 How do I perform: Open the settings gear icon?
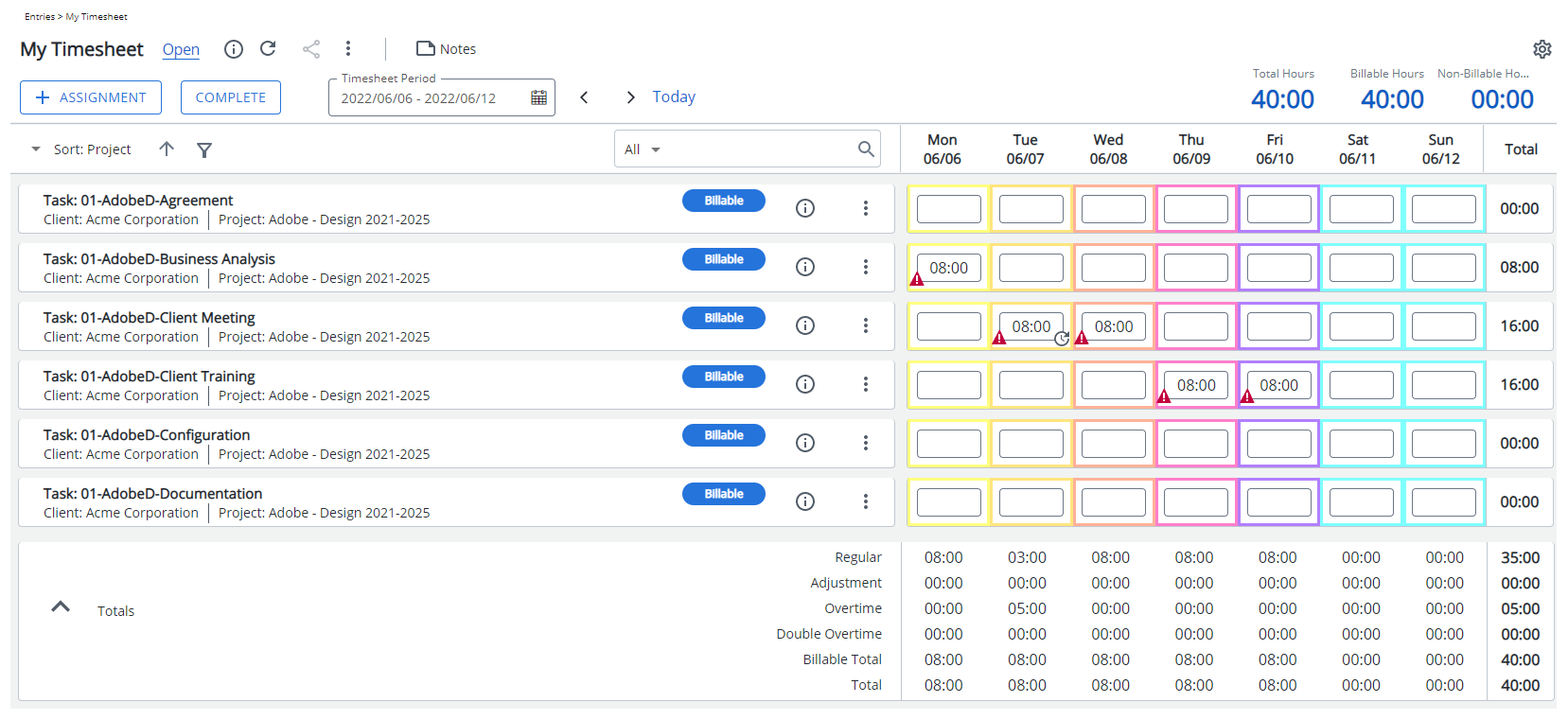pyautogui.click(x=1542, y=49)
